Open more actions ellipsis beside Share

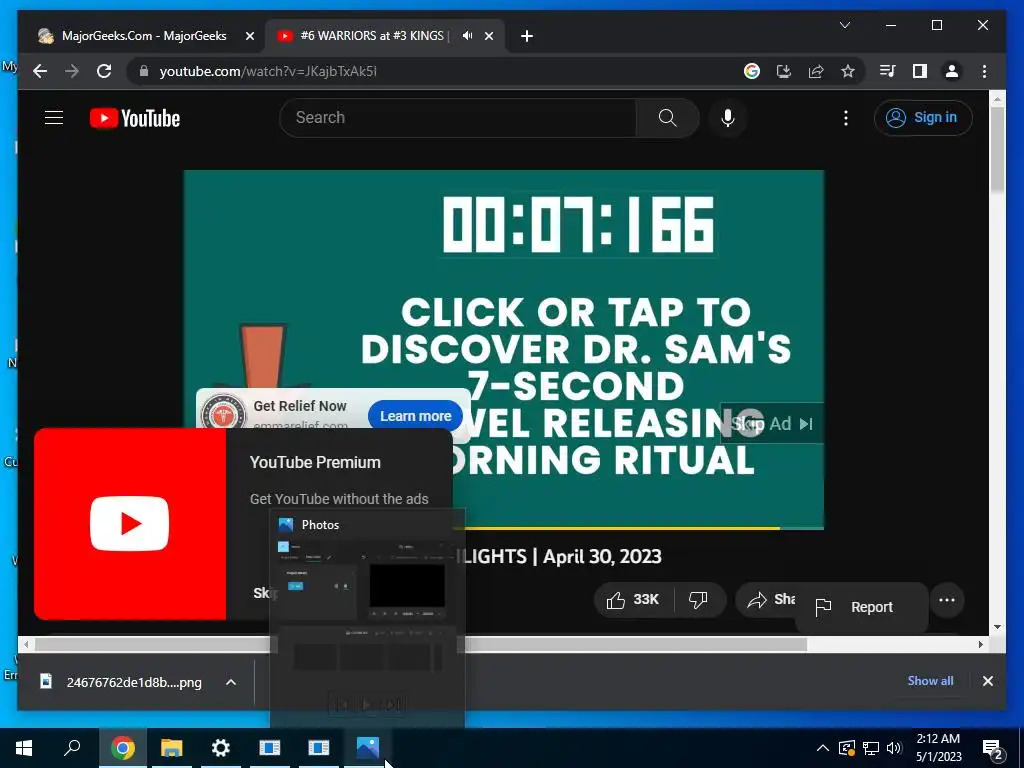tap(947, 600)
